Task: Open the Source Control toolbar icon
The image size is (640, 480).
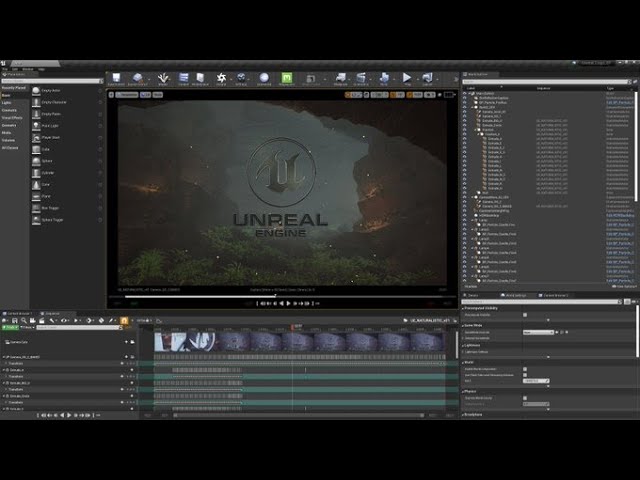Action: tap(138, 77)
